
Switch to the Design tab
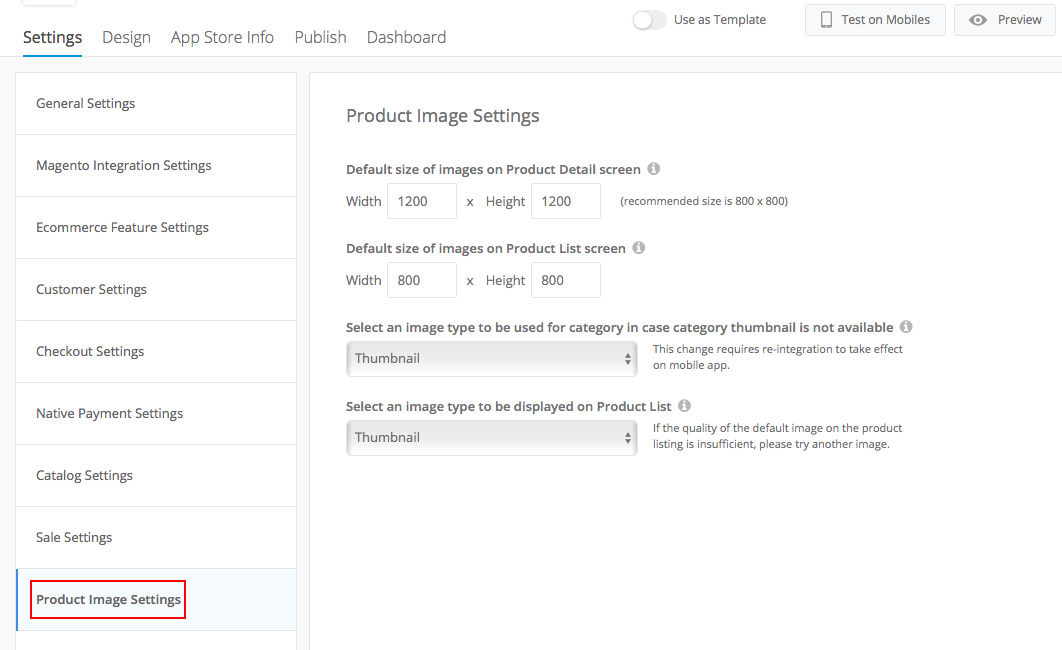pyautogui.click(x=126, y=37)
